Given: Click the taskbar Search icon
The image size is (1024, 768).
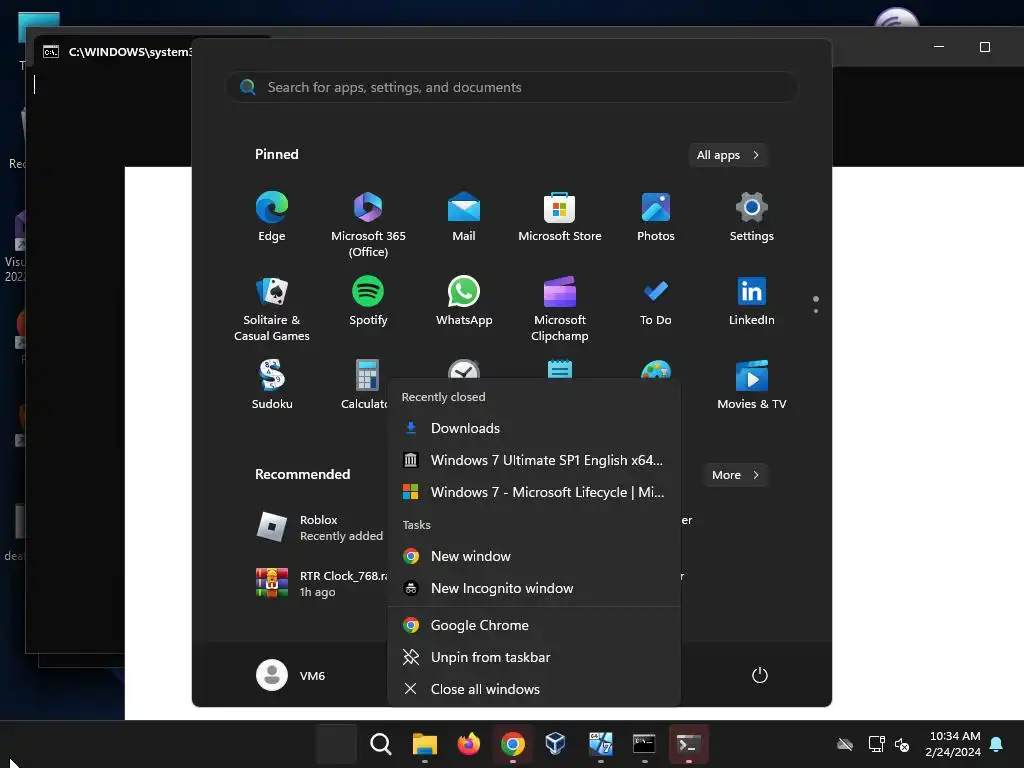Looking at the screenshot, I should tap(380, 744).
